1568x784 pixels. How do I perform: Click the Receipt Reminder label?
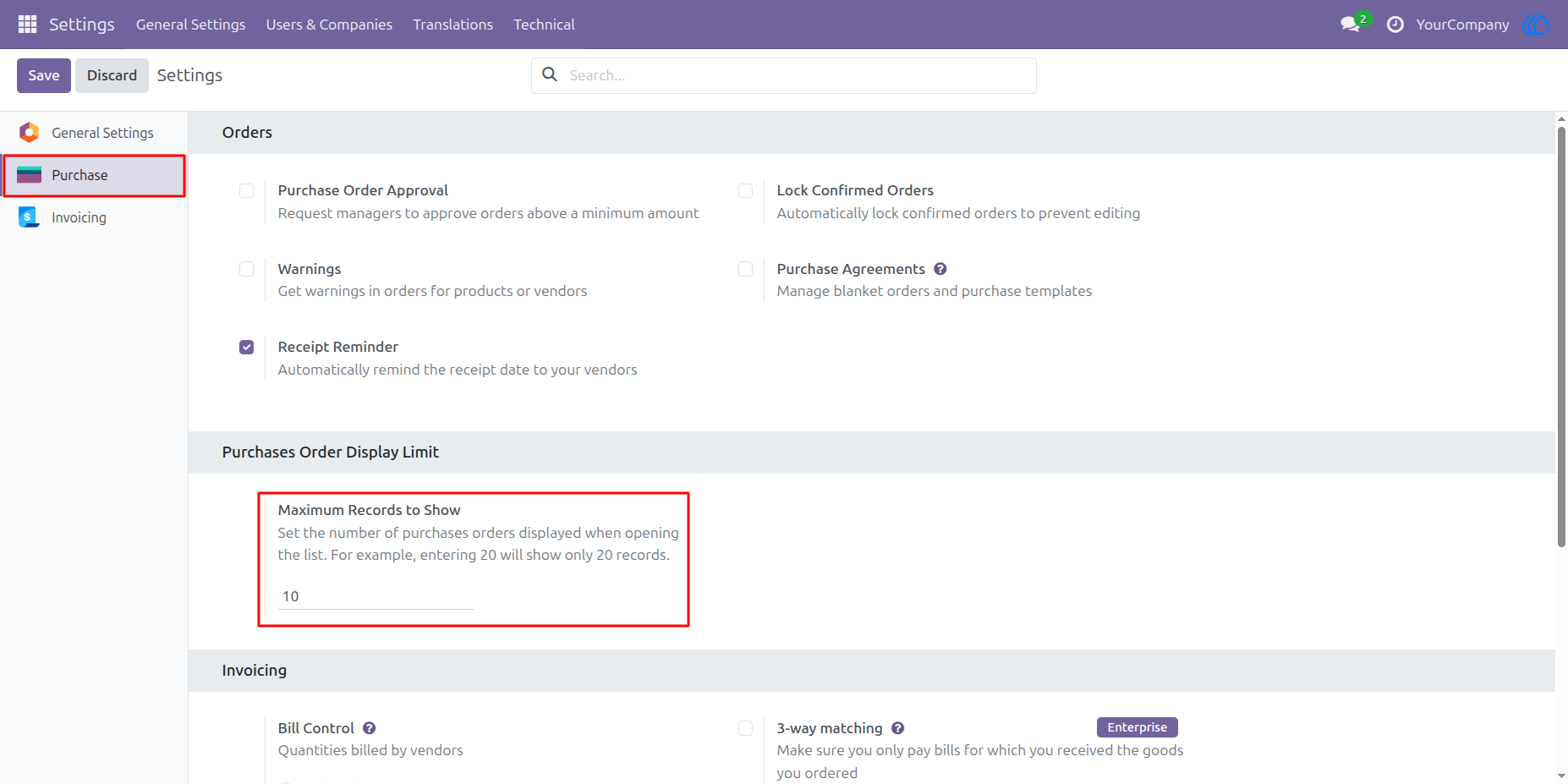click(338, 347)
